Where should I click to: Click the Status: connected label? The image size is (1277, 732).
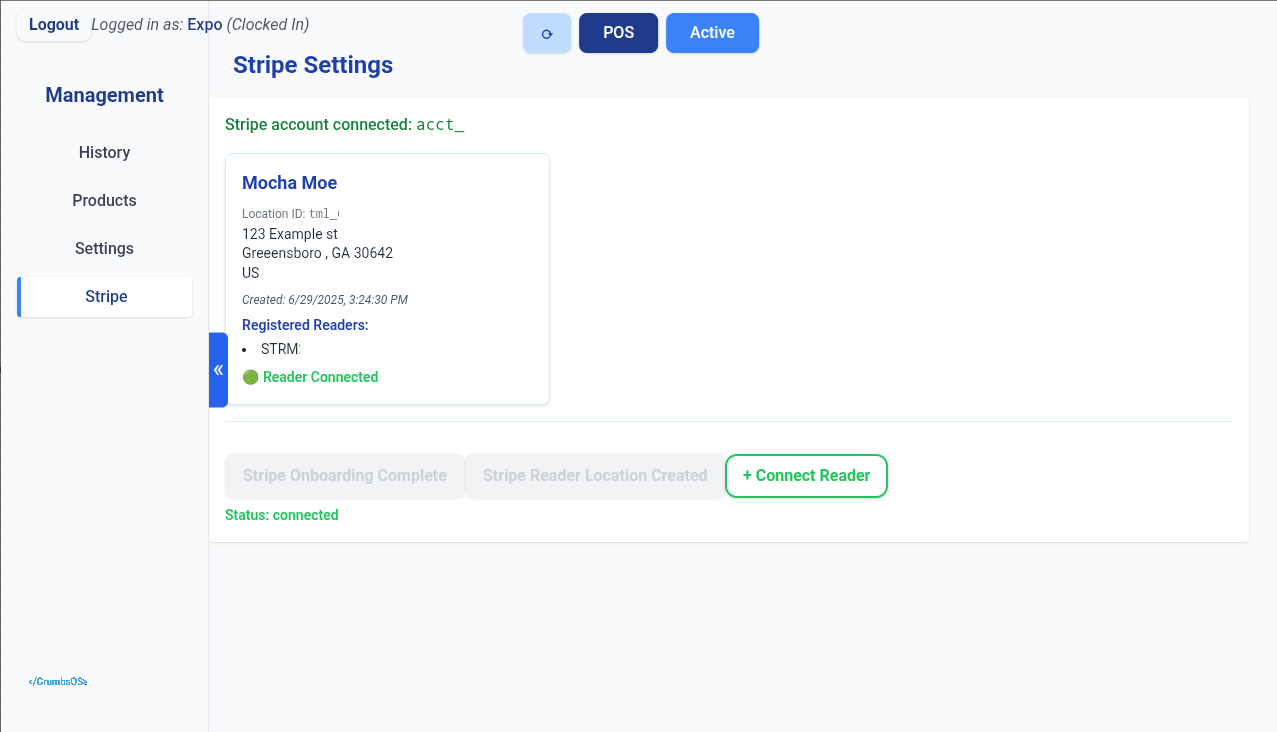[282, 515]
